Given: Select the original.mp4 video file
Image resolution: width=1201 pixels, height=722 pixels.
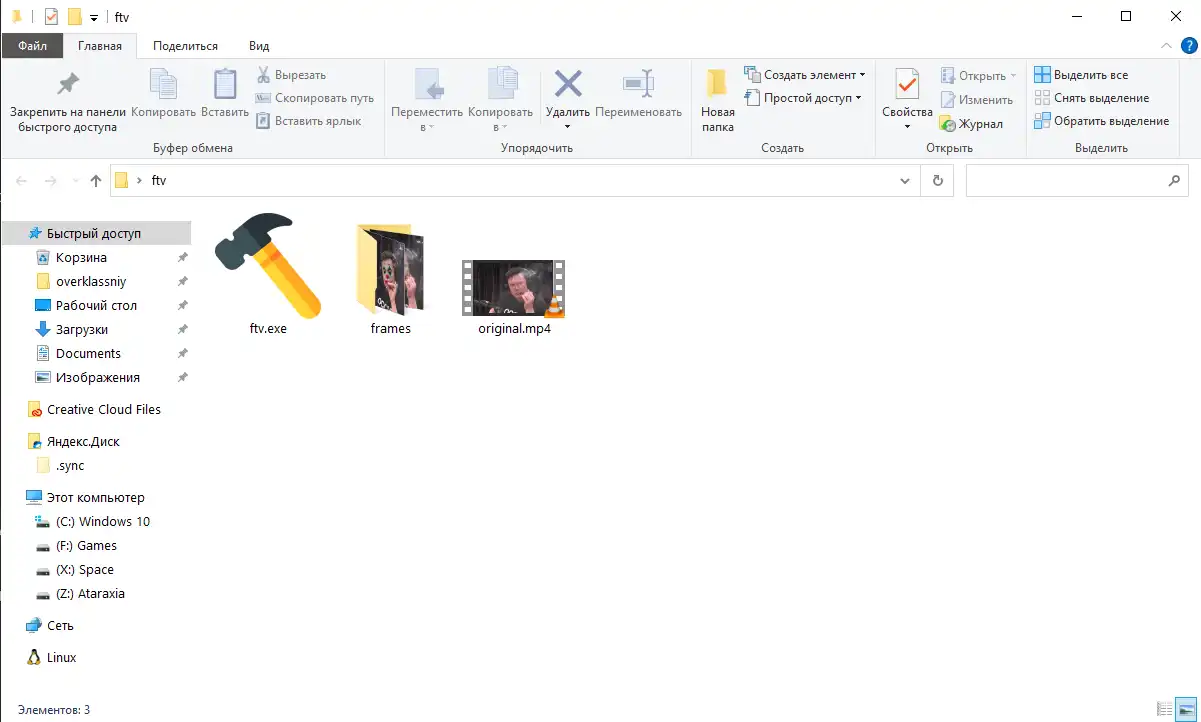Looking at the screenshot, I should pos(514,297).
